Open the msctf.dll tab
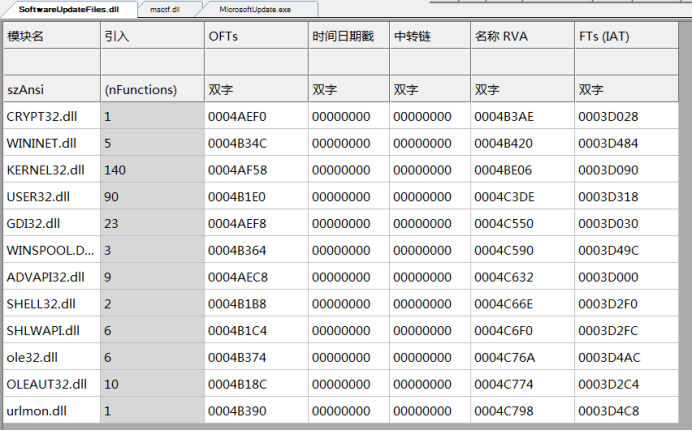This screenshot has height=431, width=692. 165,9
